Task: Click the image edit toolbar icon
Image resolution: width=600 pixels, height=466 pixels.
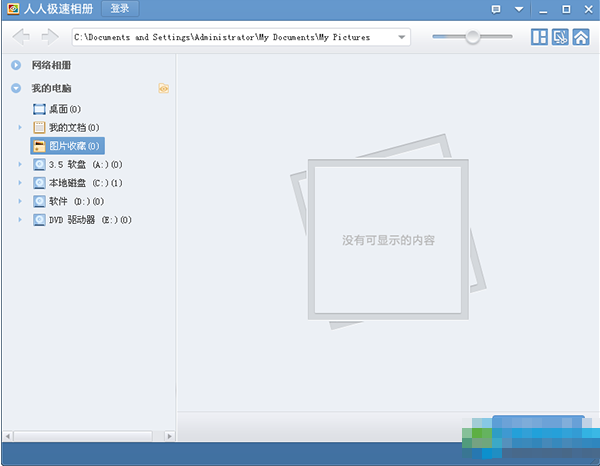Action: click(560, 37)
